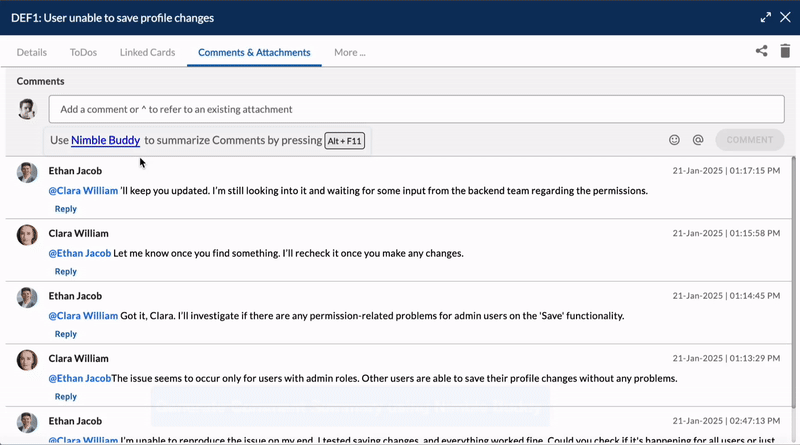Focus the Add a comment input field
This screenshot has width=800, height=445.
coord(416,109)
